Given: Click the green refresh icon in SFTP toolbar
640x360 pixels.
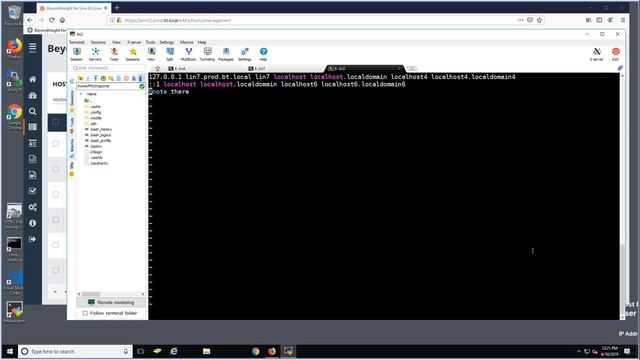Looking at the screenshot, I should point(103,78).
